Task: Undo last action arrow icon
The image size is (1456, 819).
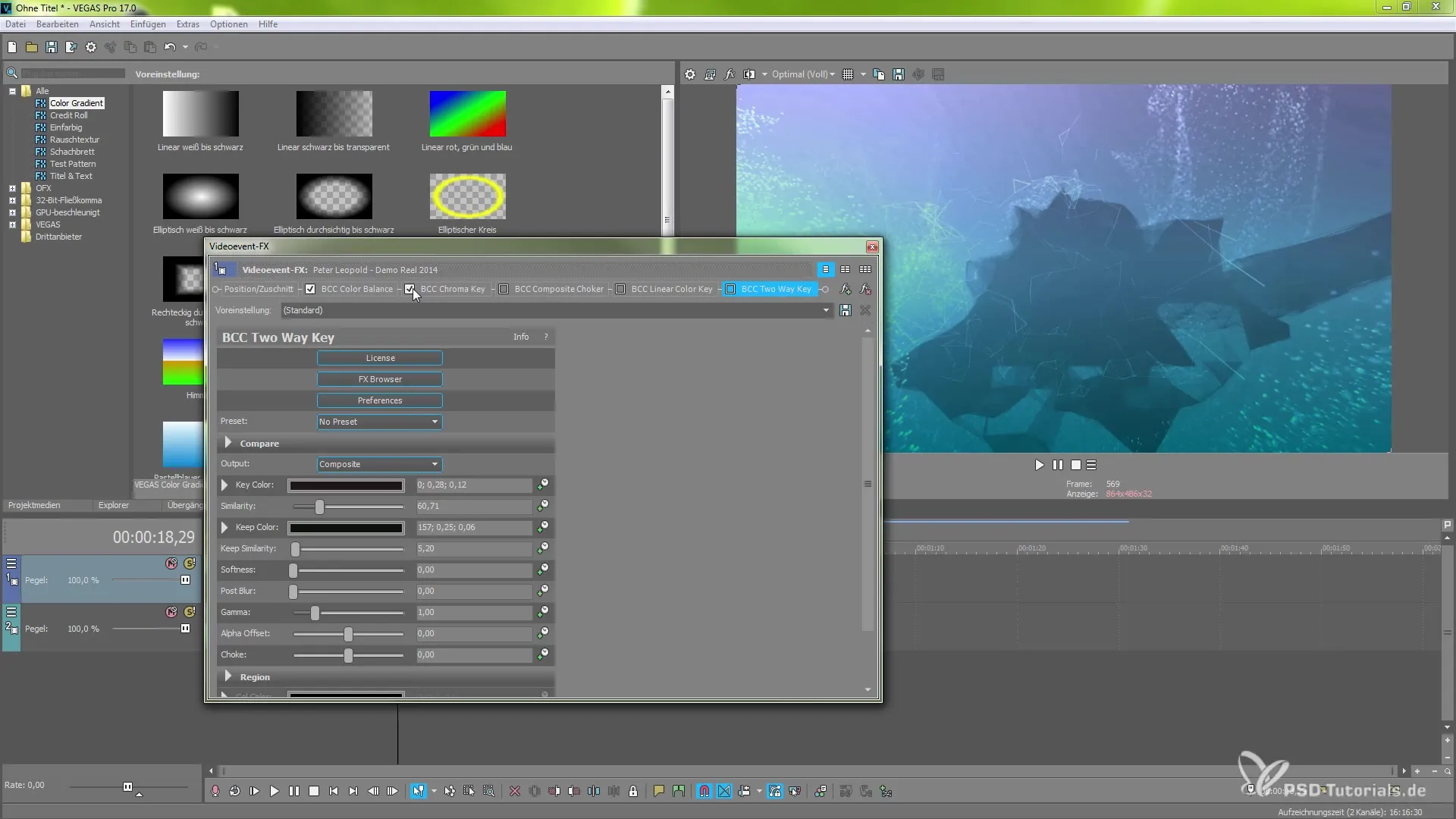Action: point(170,47)
